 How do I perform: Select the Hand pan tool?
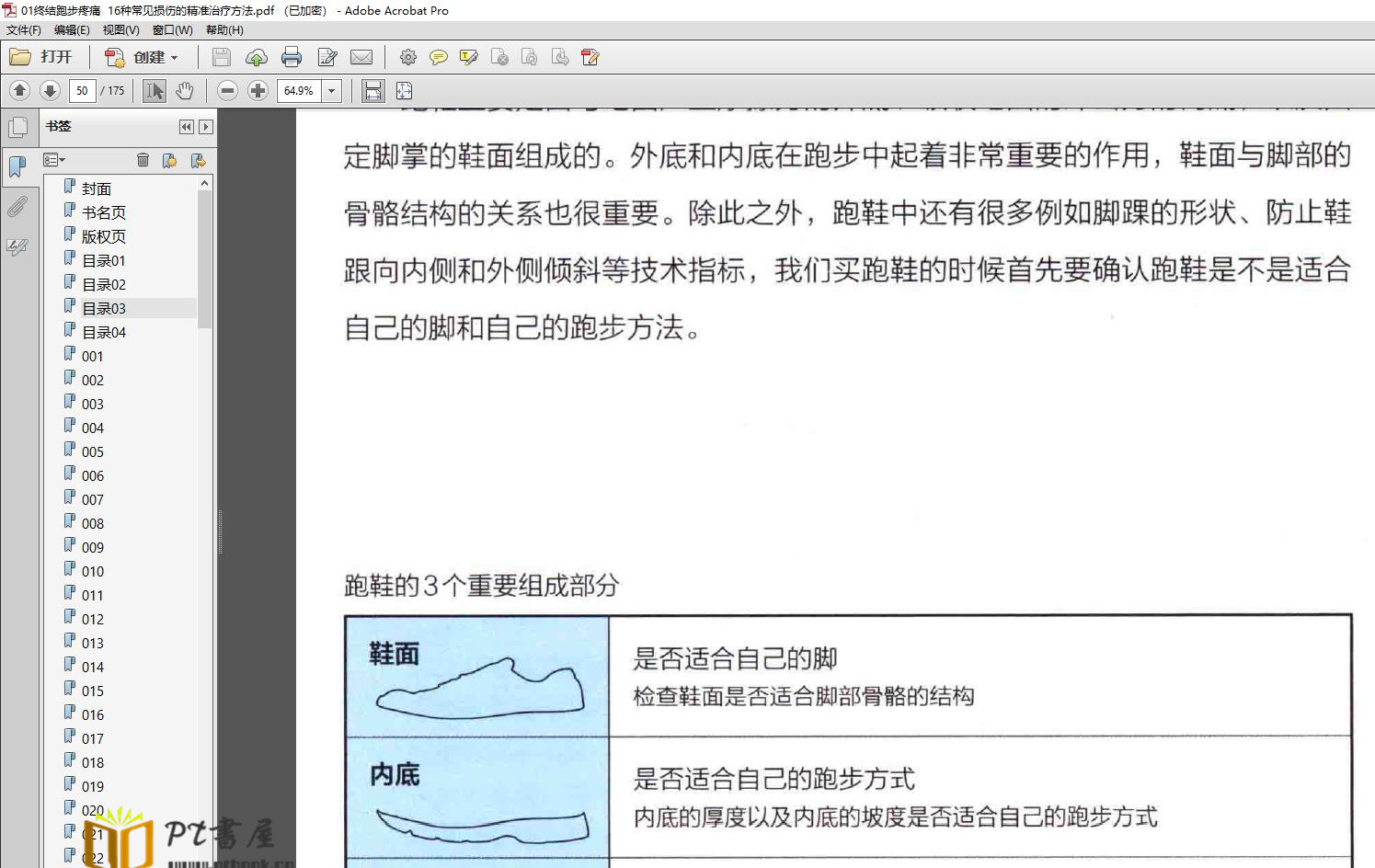click(185, 90)
